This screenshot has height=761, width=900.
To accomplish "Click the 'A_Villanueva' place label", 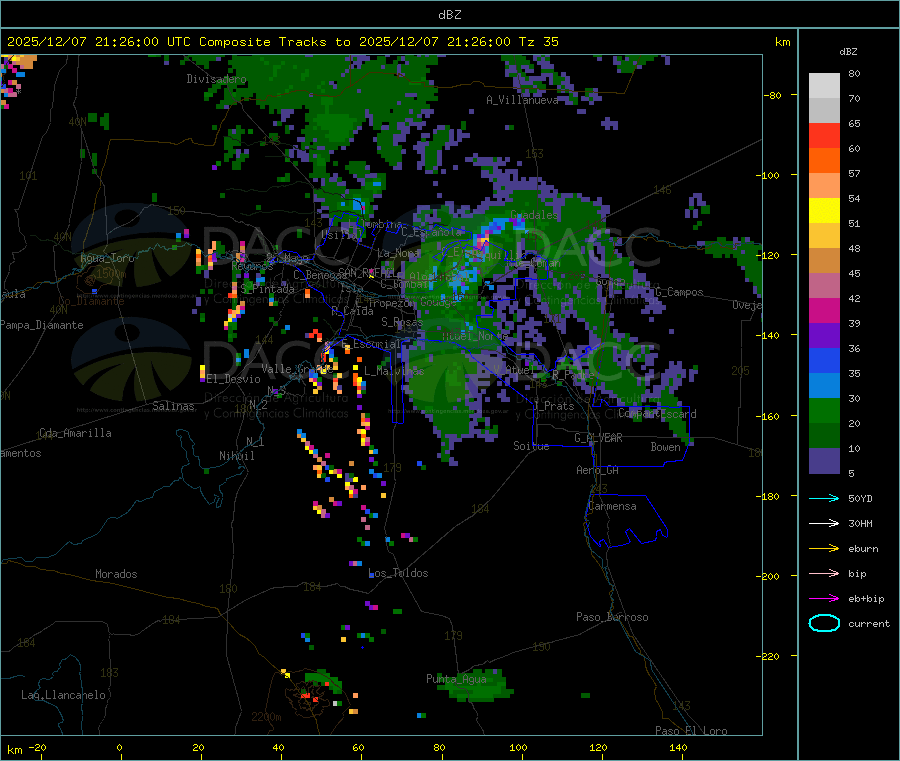I will click(522, 100).
